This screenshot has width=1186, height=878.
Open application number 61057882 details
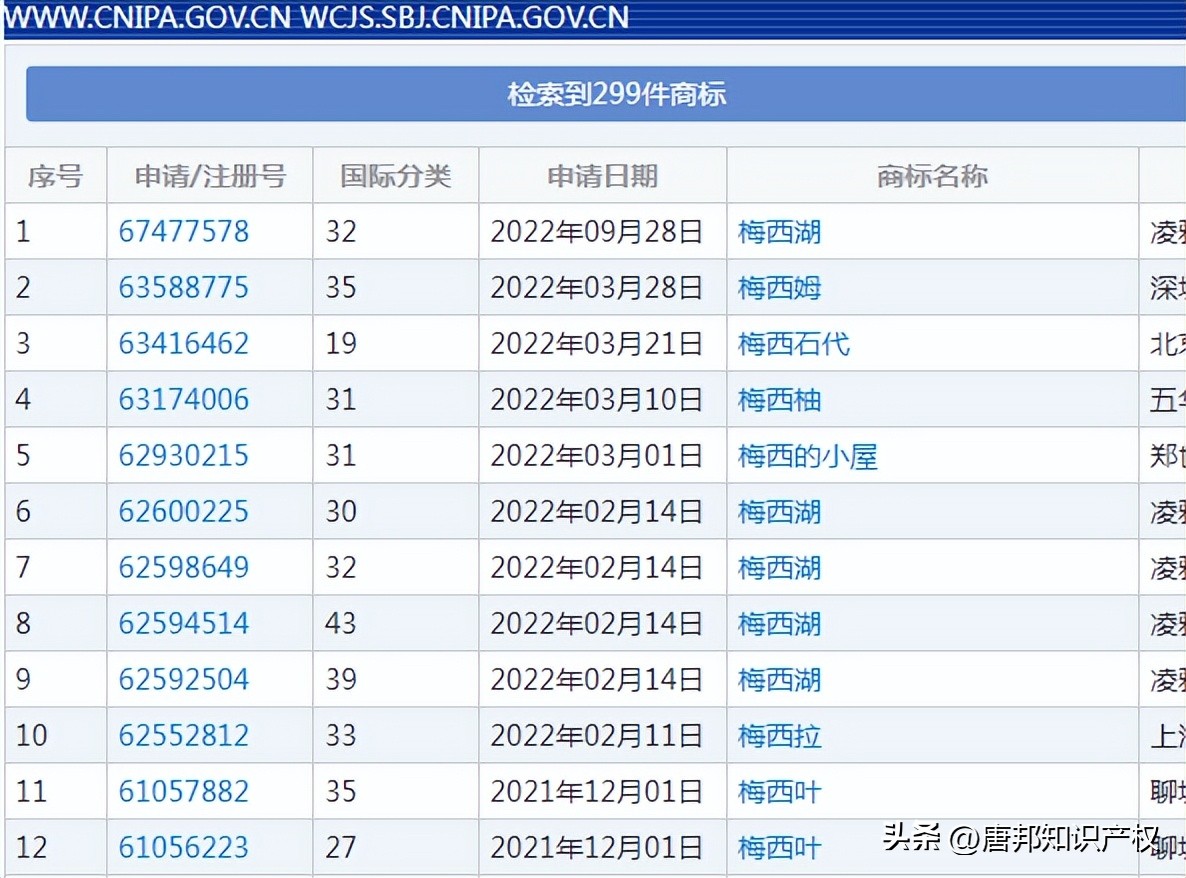tap(184, 791)
